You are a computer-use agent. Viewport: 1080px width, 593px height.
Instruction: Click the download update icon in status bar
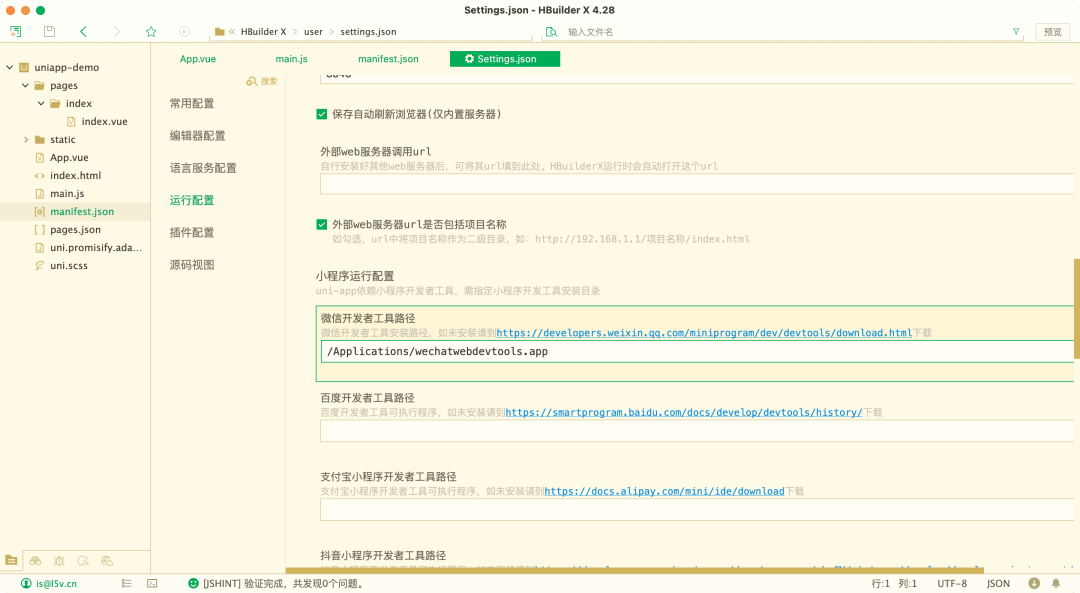1034,583
